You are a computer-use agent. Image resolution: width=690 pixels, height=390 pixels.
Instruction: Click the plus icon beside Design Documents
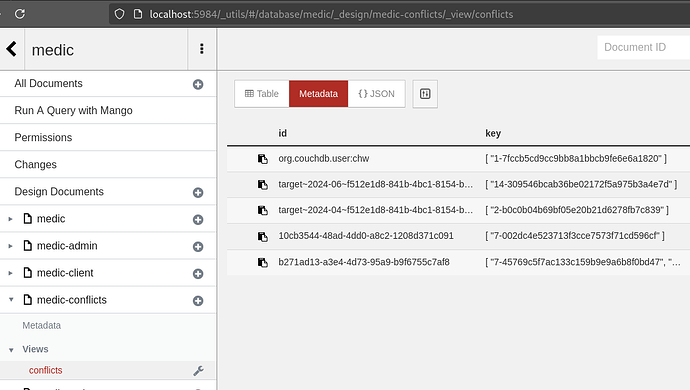[198, 193]
